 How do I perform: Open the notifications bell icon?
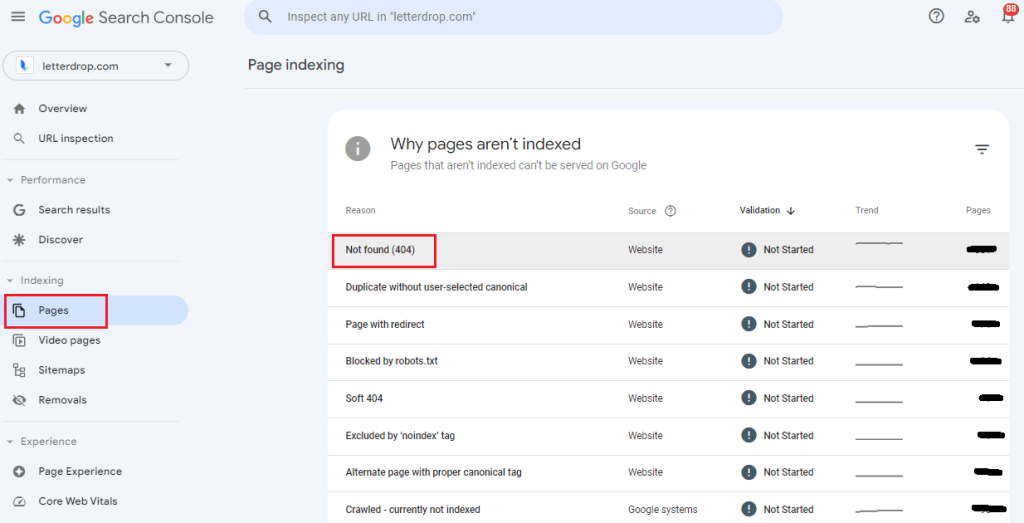(x=1007, y=16)
